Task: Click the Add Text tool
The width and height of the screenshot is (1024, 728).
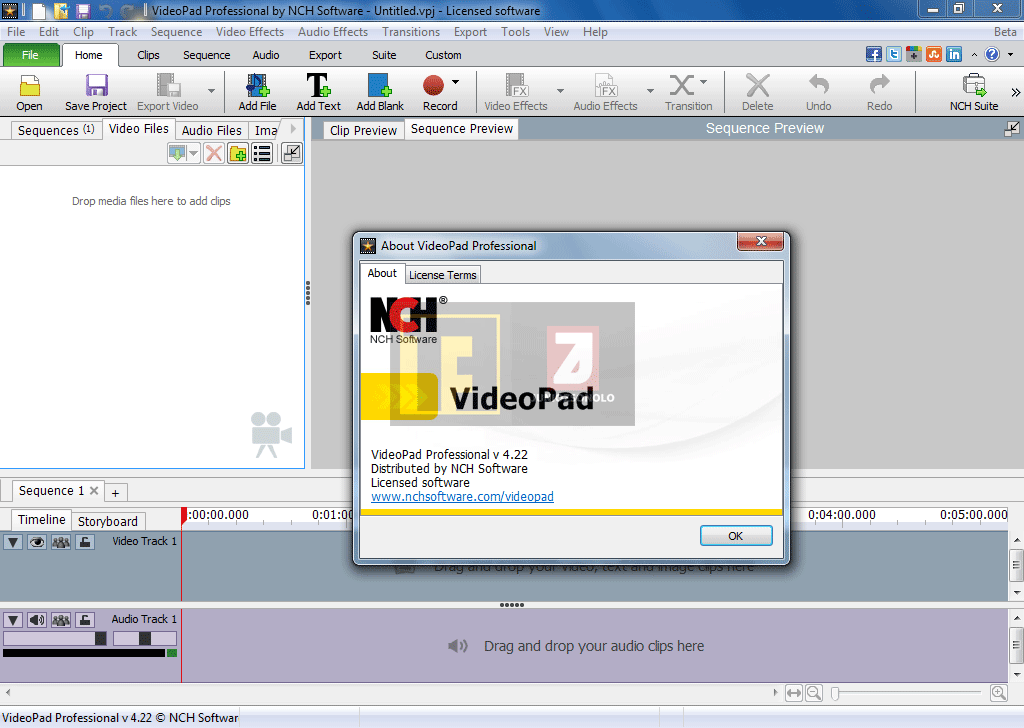Action: coord(318,92)
